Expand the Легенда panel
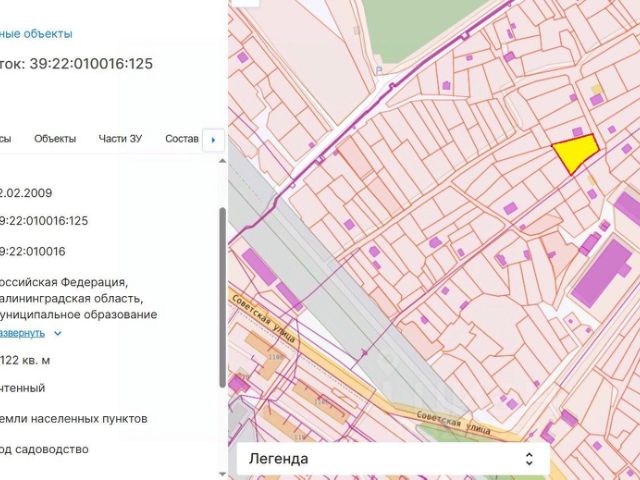This screenshot has width=640, height=480. (x=393, y=459)
